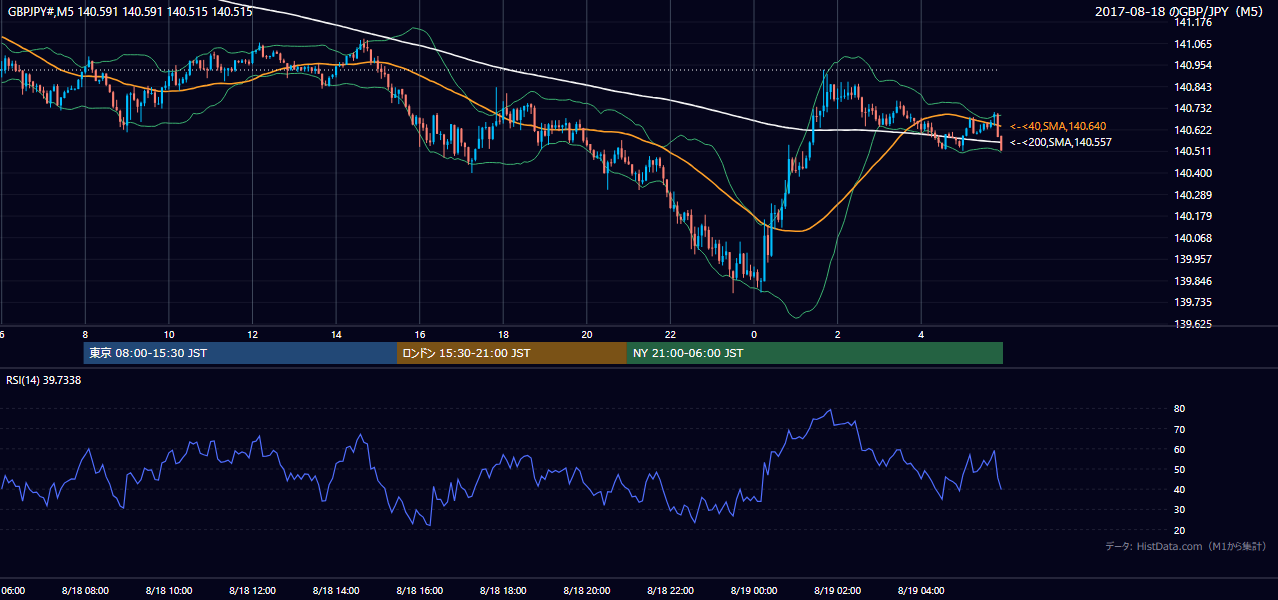Click the RSI scale value 70

tap(1179, 429)
